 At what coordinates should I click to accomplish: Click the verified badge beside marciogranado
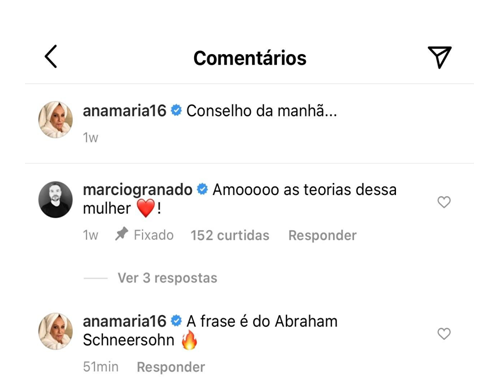[202, 189]
